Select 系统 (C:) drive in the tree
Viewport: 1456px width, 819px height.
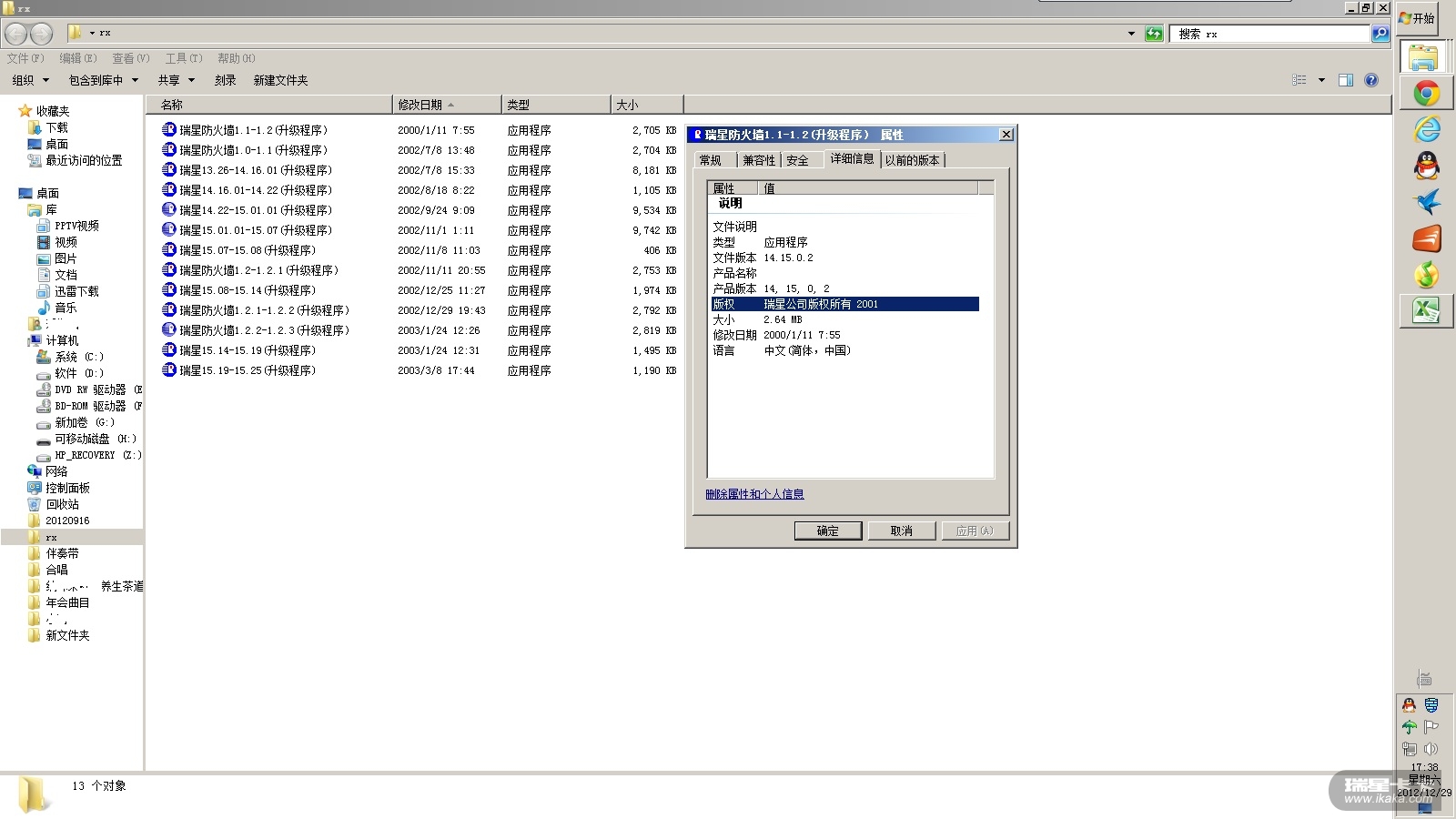(x=79, y=357)
